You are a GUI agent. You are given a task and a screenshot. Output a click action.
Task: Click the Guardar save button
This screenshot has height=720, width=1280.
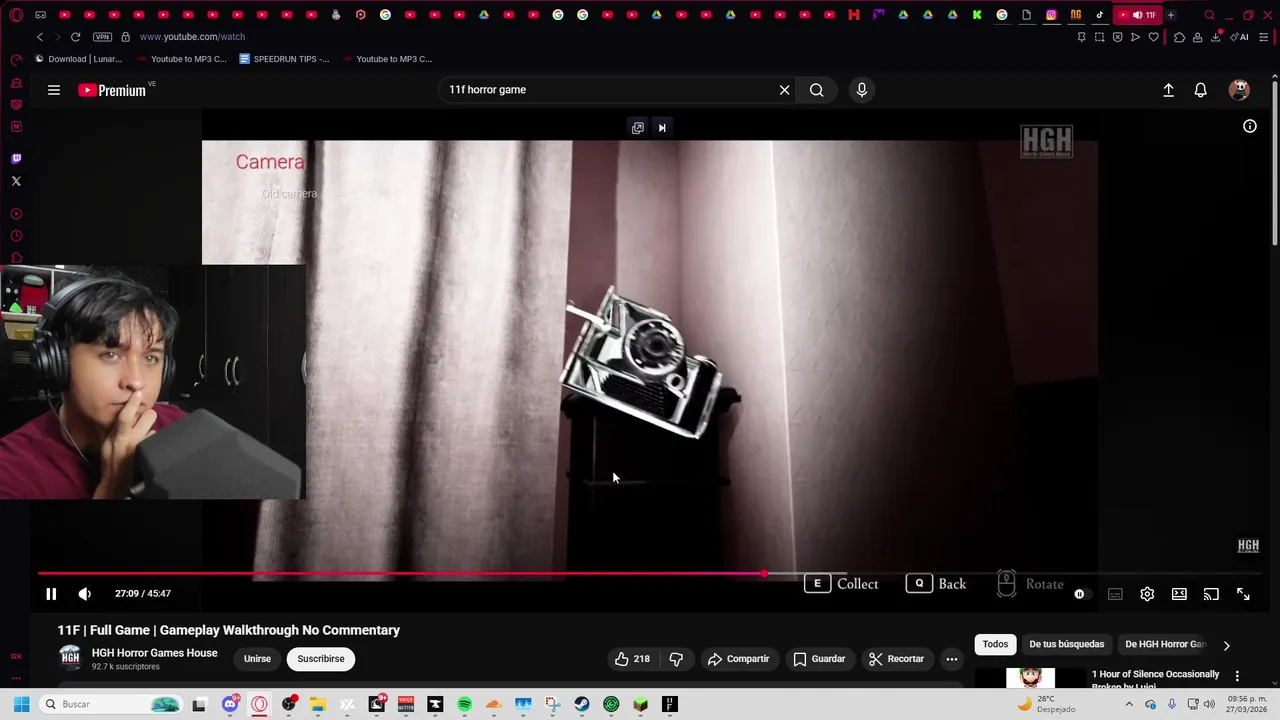[x=819, y=659]
